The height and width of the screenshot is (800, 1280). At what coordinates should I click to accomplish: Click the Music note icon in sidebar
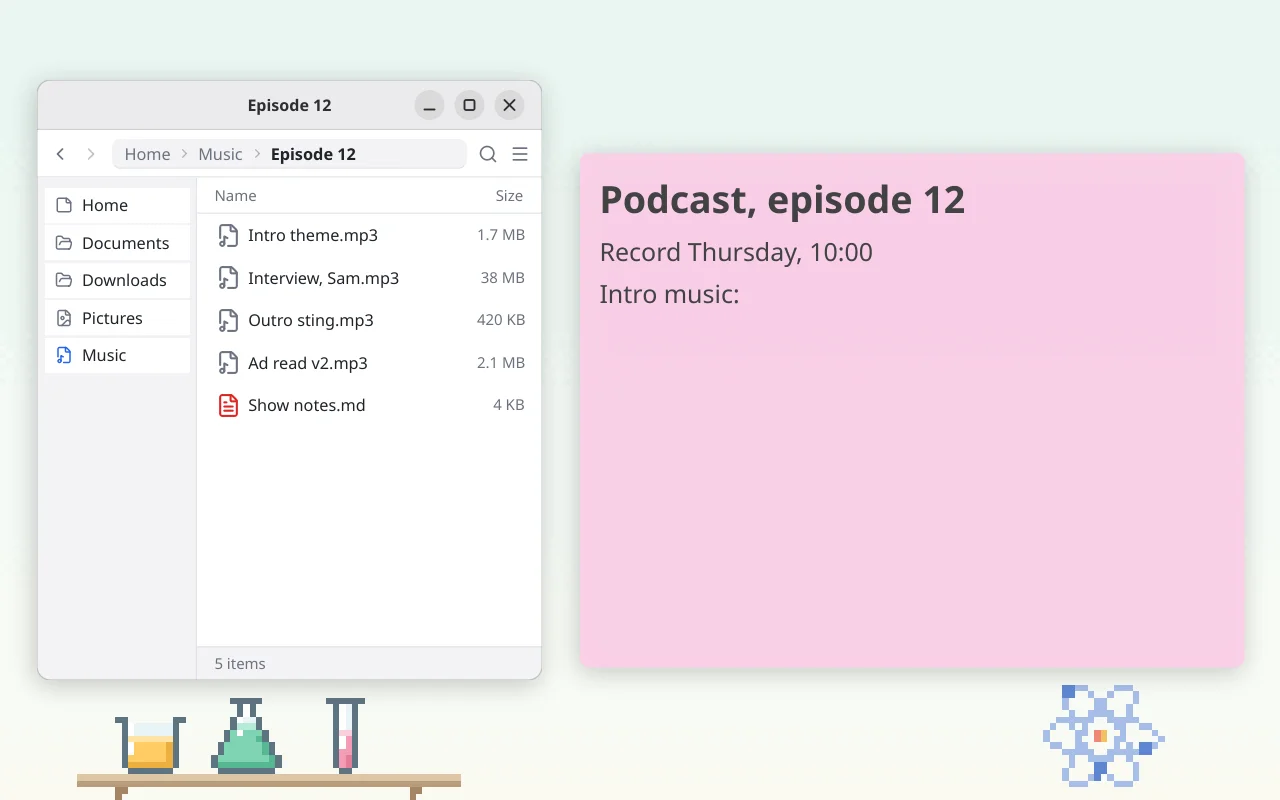click(x=64, y=355)
